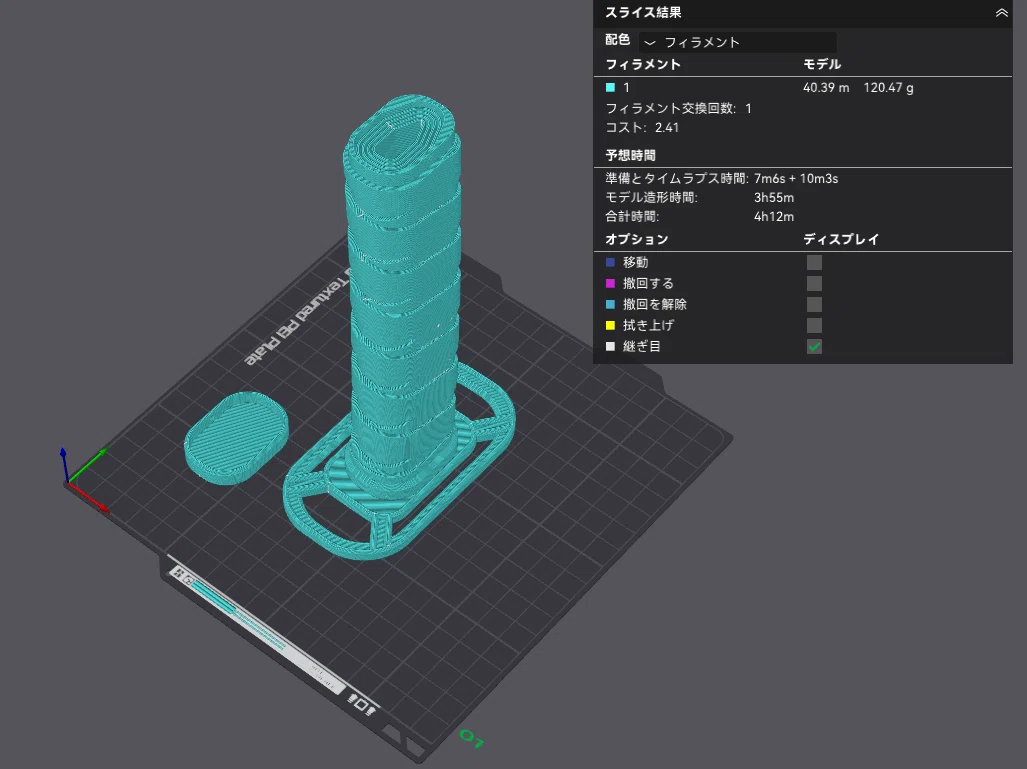Screen dimensions: 1027x769
Task: Open the 配色 フィラメント dropdown
Action: [738, 42]
